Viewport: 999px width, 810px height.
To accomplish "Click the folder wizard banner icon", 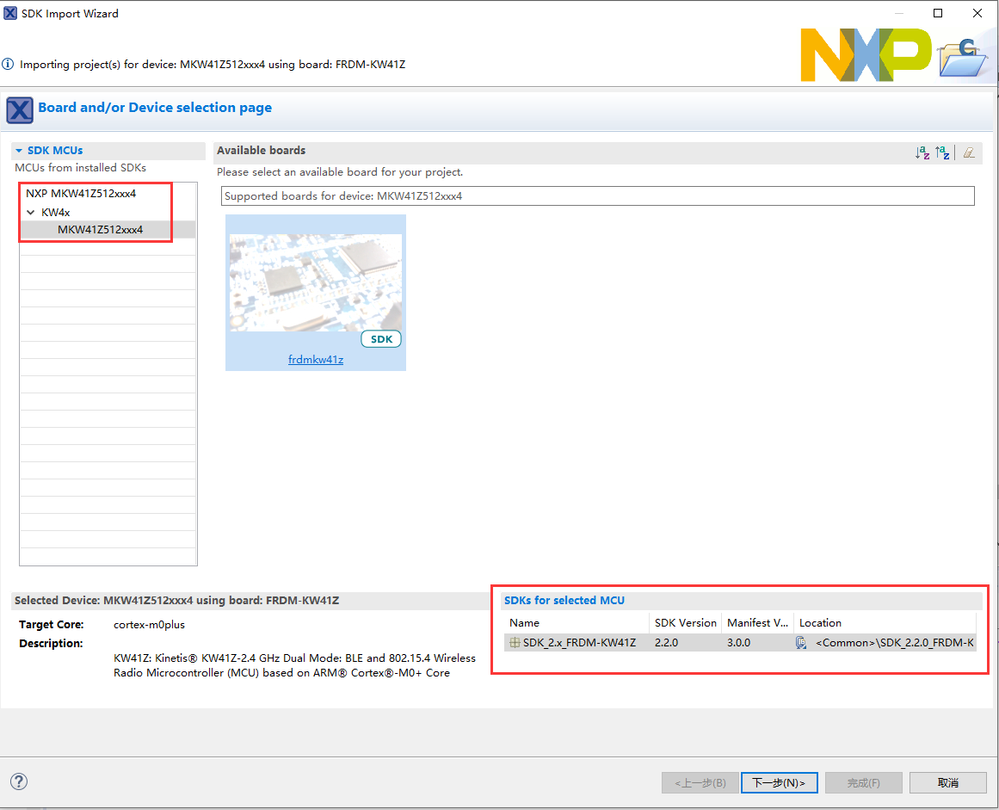I will [964, 57].
